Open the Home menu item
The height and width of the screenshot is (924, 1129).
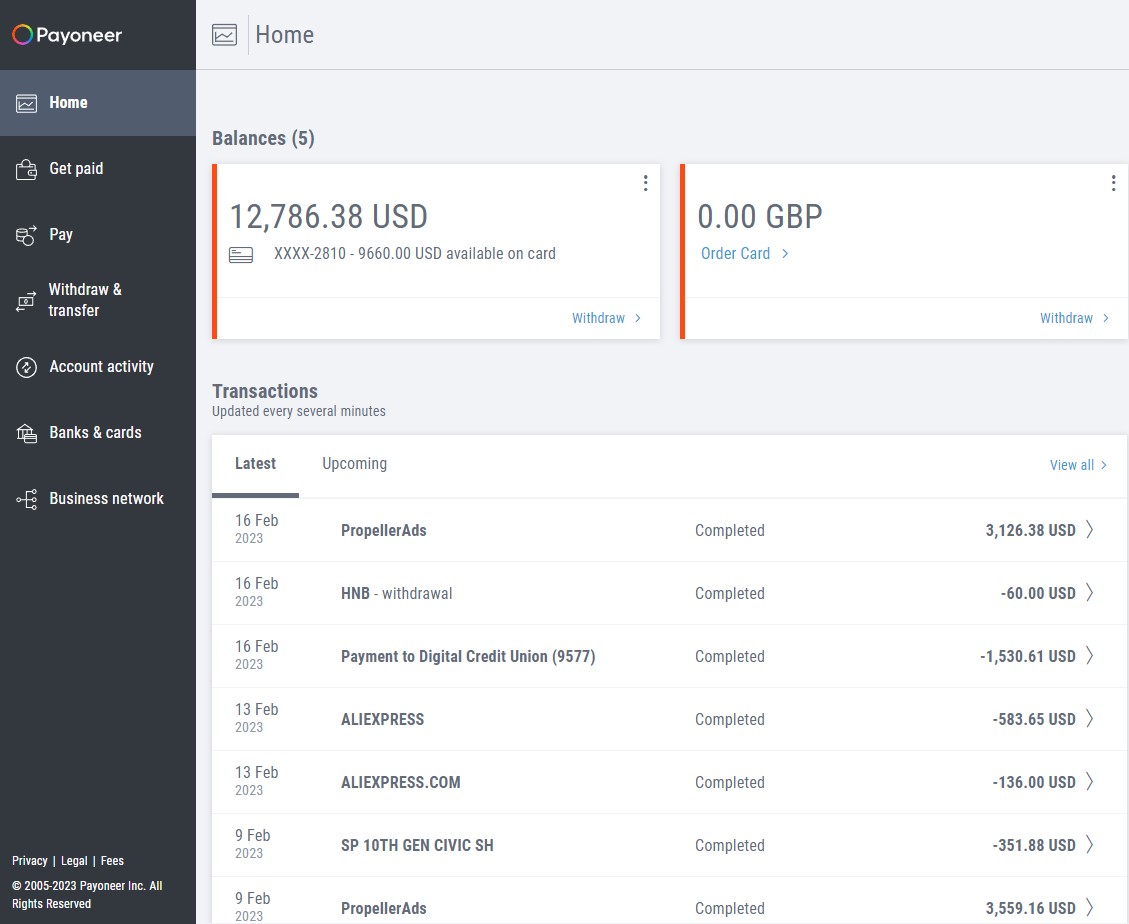click(x=98, y=103)
